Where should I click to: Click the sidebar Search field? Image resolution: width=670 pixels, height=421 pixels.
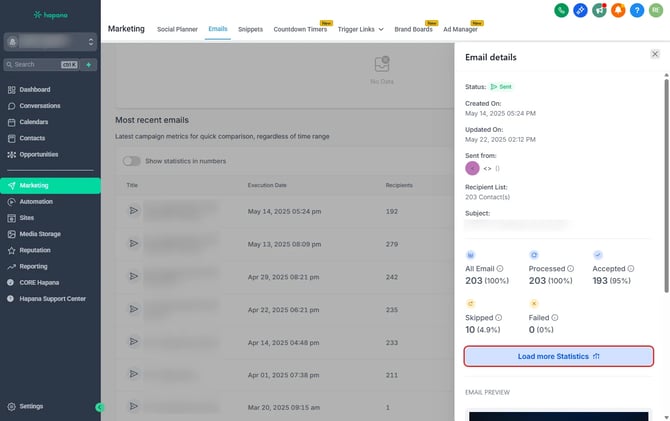pyautogui.click(x=42, y=65)
